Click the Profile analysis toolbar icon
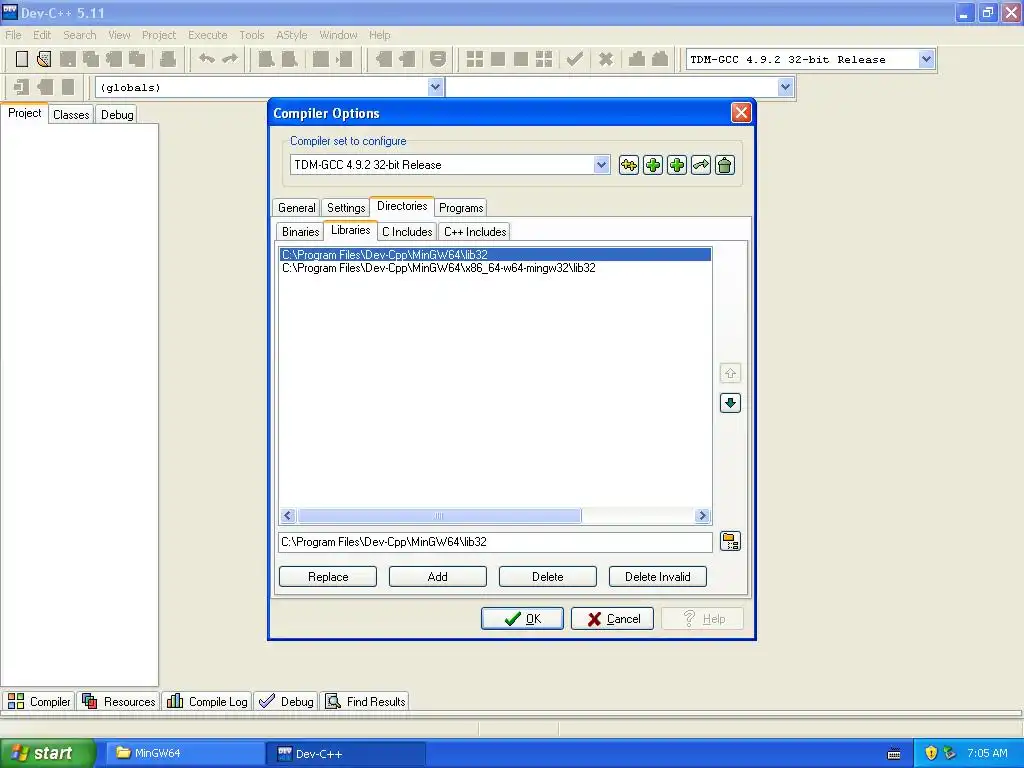 pos(637,59)
